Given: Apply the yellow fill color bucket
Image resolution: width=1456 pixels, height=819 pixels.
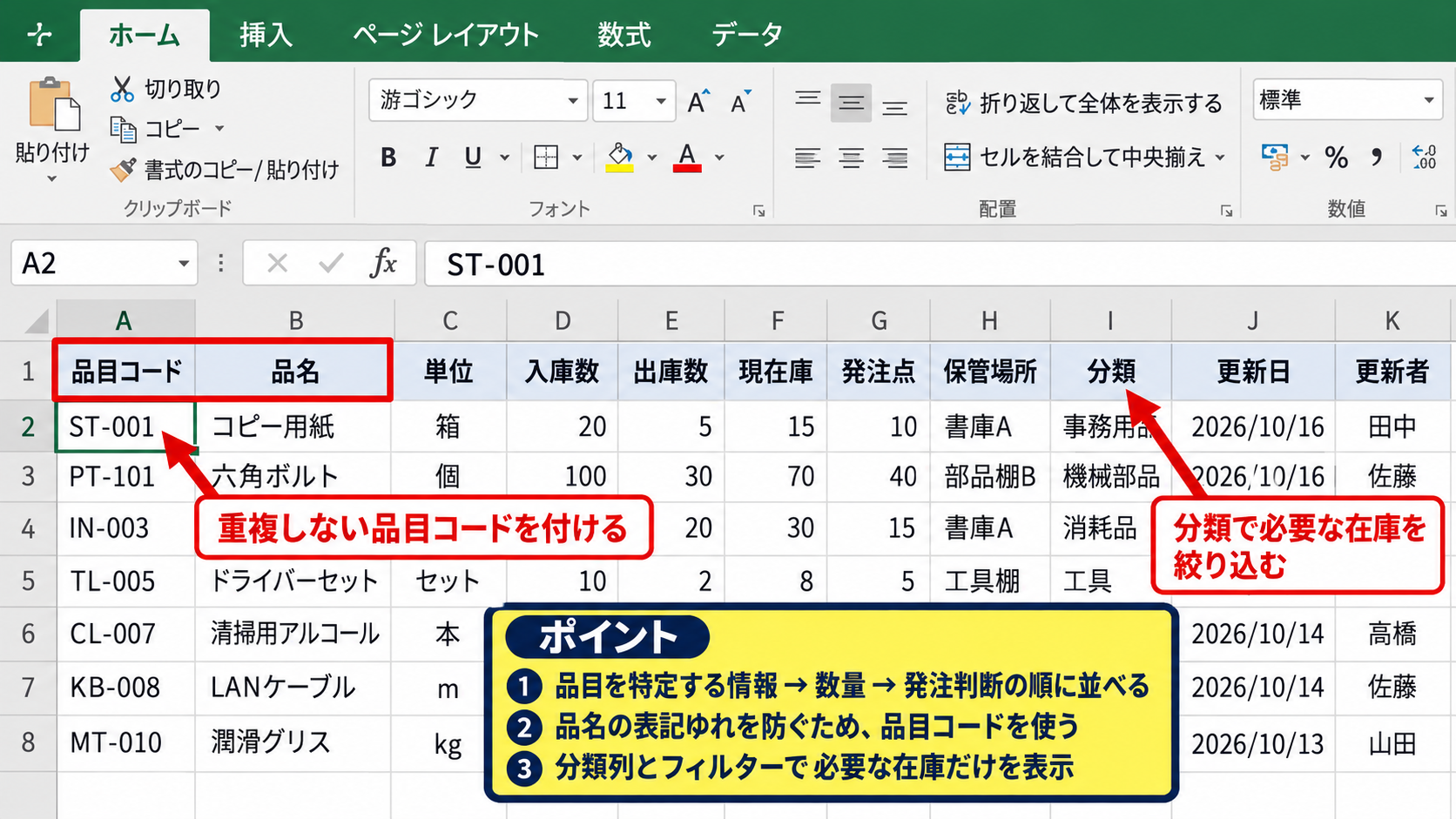Looking at the screenshot, I should [620, 158].
